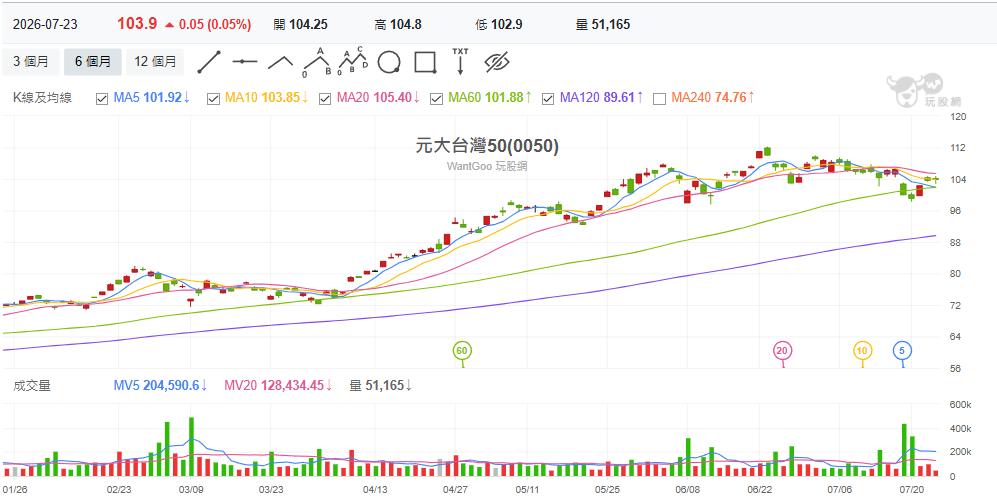Image resolution: width=997 pixels, height=502 pixels.
Task: Click the 103.9 closing price
Action: (137, 24)
